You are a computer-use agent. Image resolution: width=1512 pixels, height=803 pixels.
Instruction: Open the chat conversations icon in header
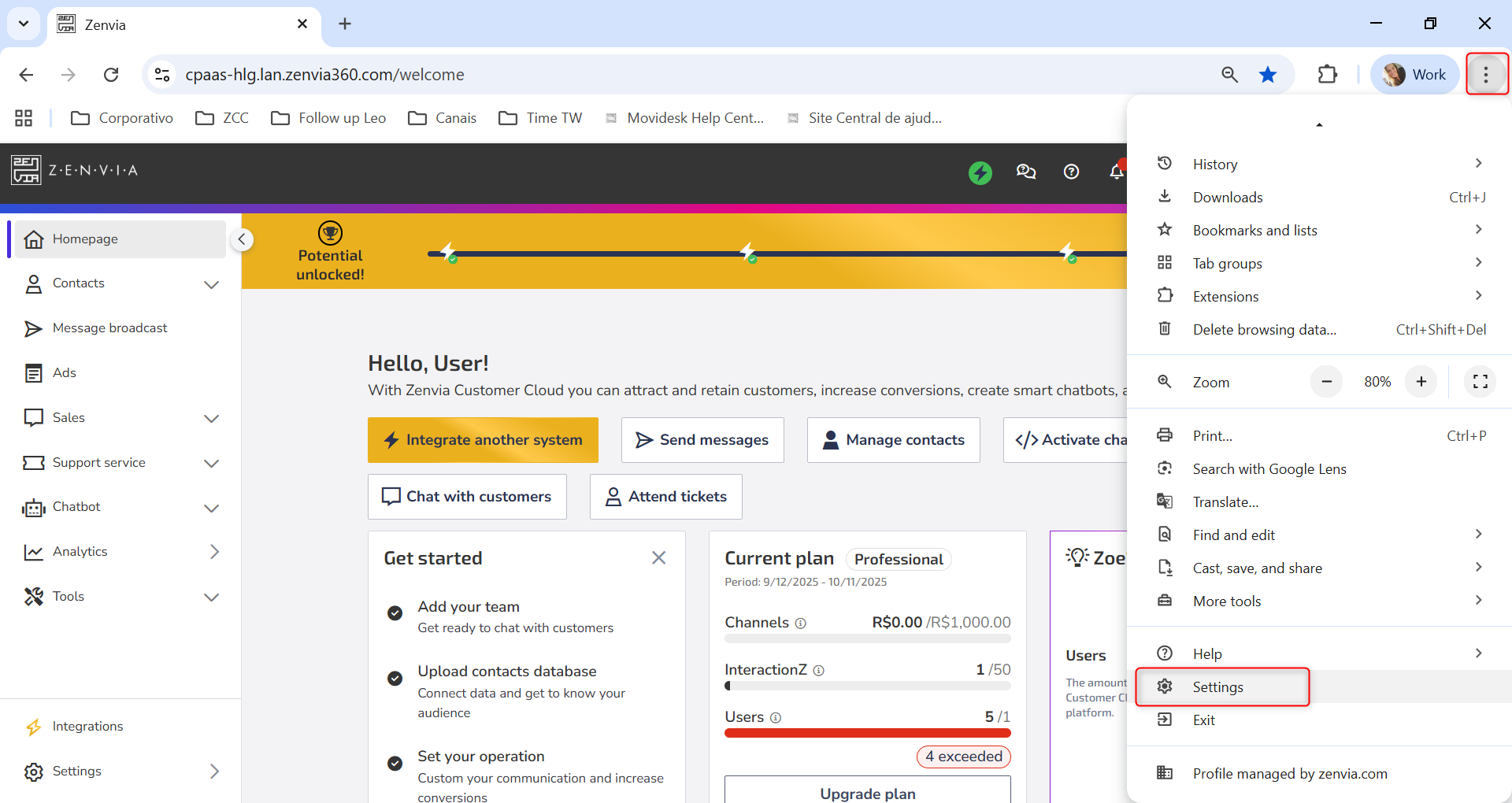(x=1025, y=172)
